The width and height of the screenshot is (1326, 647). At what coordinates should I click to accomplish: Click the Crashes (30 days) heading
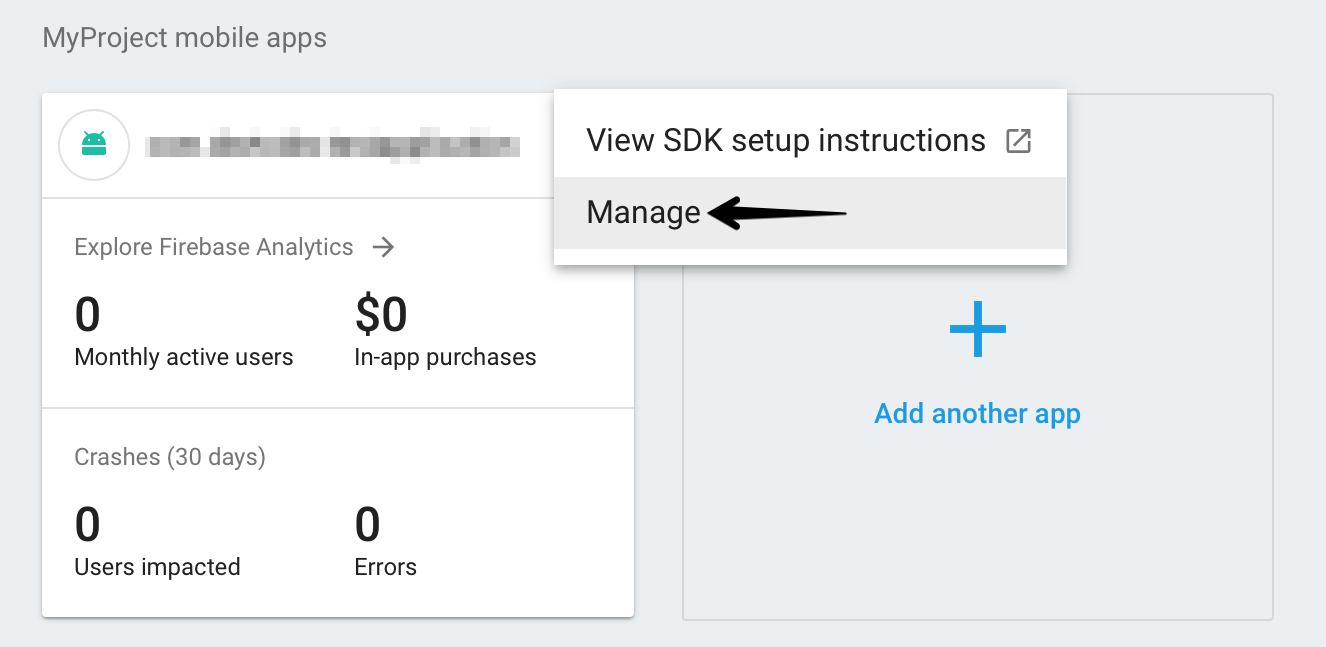[170, 457]
